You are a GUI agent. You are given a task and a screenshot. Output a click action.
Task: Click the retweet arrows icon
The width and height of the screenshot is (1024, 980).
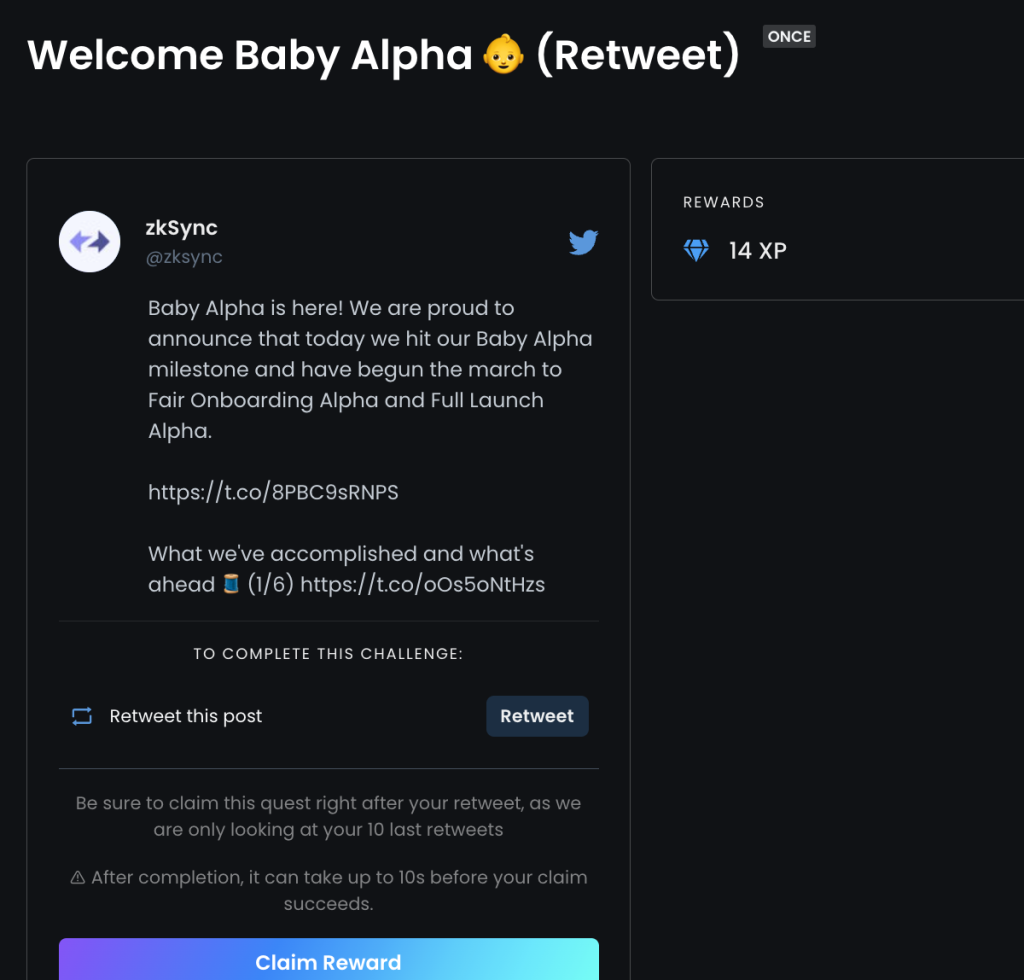[x=82, y=716]
